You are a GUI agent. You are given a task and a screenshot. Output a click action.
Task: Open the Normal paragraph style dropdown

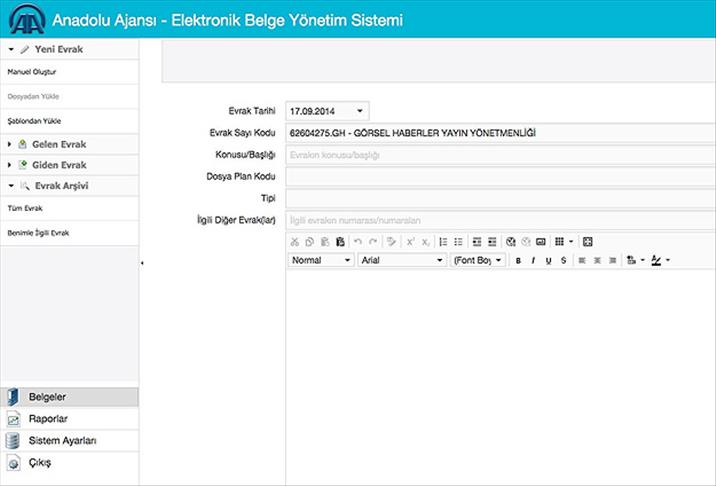pos(321,260)
